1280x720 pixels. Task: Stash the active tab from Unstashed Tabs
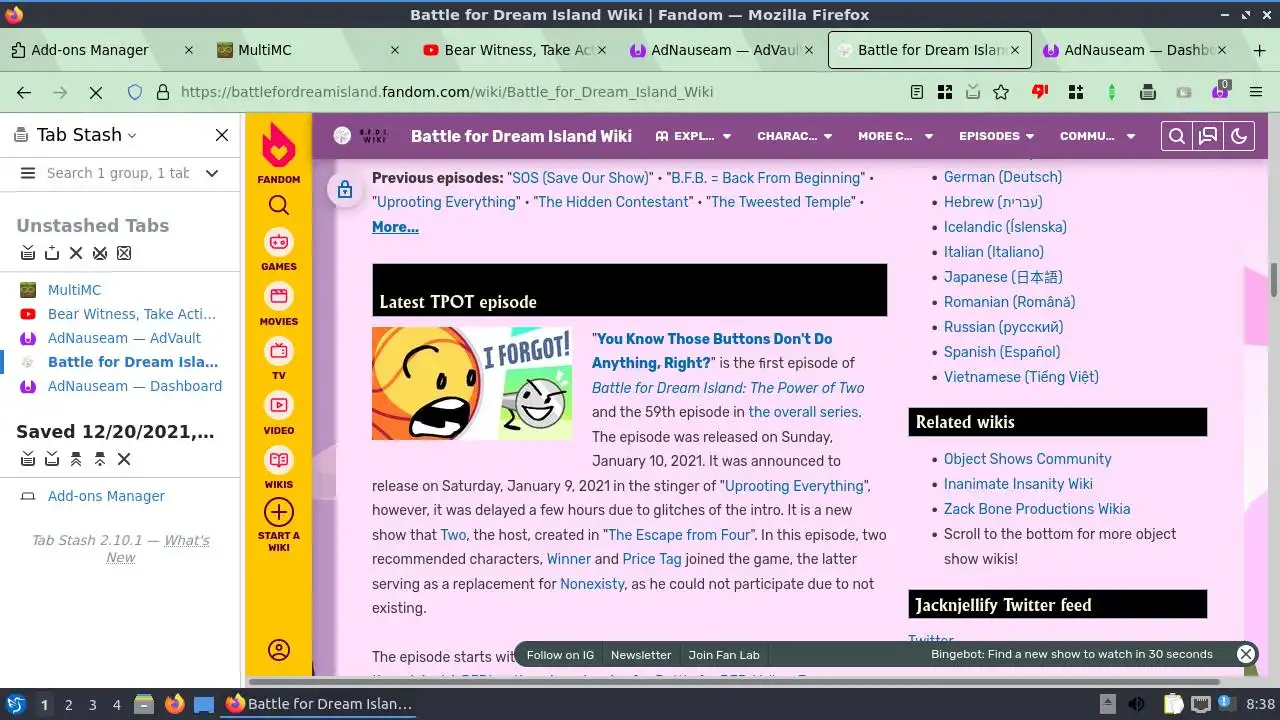(52, 253)
